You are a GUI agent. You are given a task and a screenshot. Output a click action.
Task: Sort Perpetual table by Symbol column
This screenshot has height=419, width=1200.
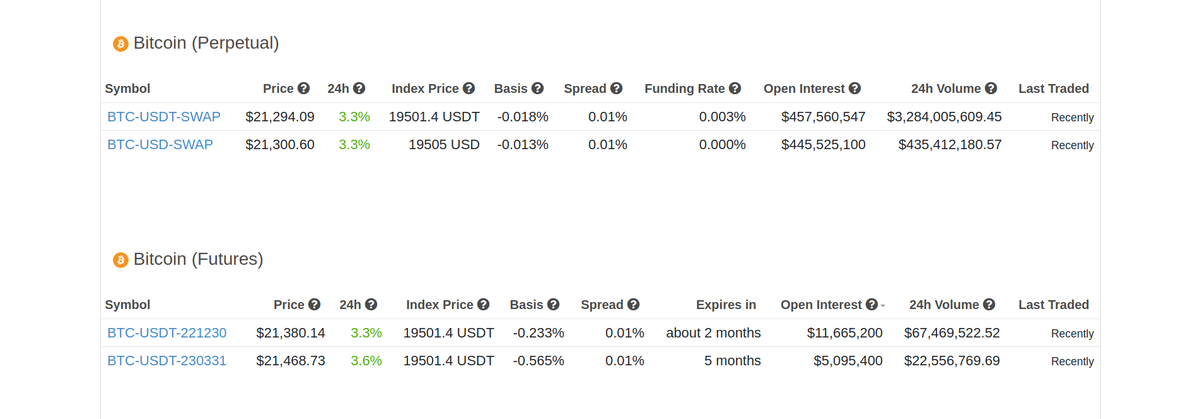128,89
